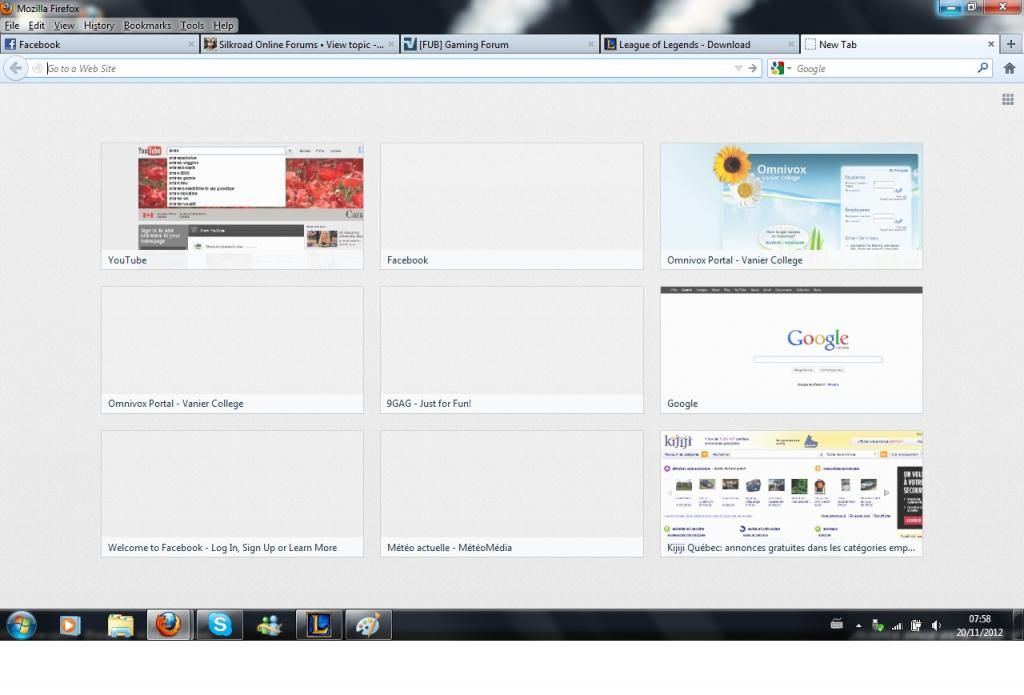
Task: Launch Windows Media Player from taskbar
Action: tap(70, 625)
